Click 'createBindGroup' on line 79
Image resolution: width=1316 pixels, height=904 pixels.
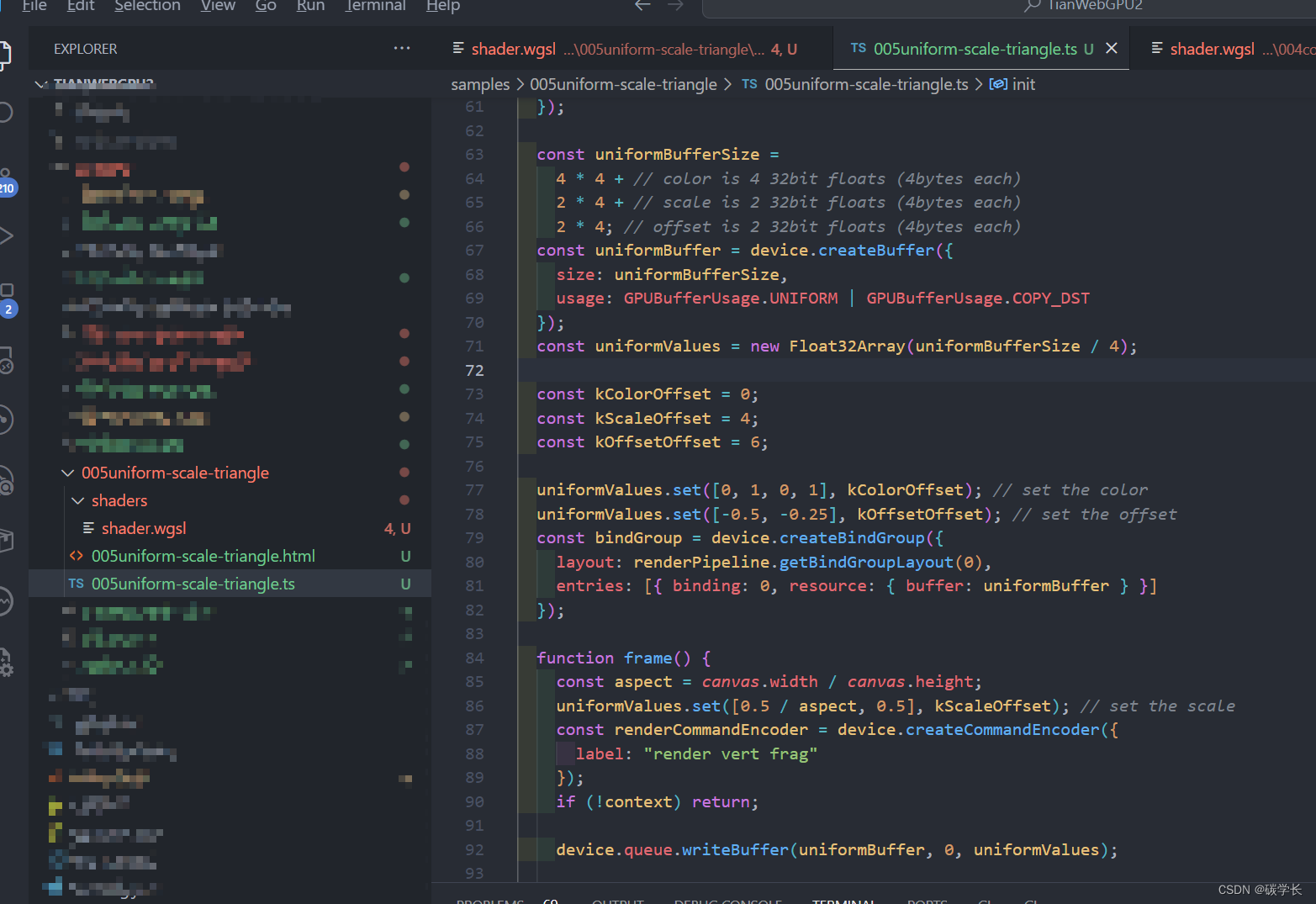coord(852,538)
